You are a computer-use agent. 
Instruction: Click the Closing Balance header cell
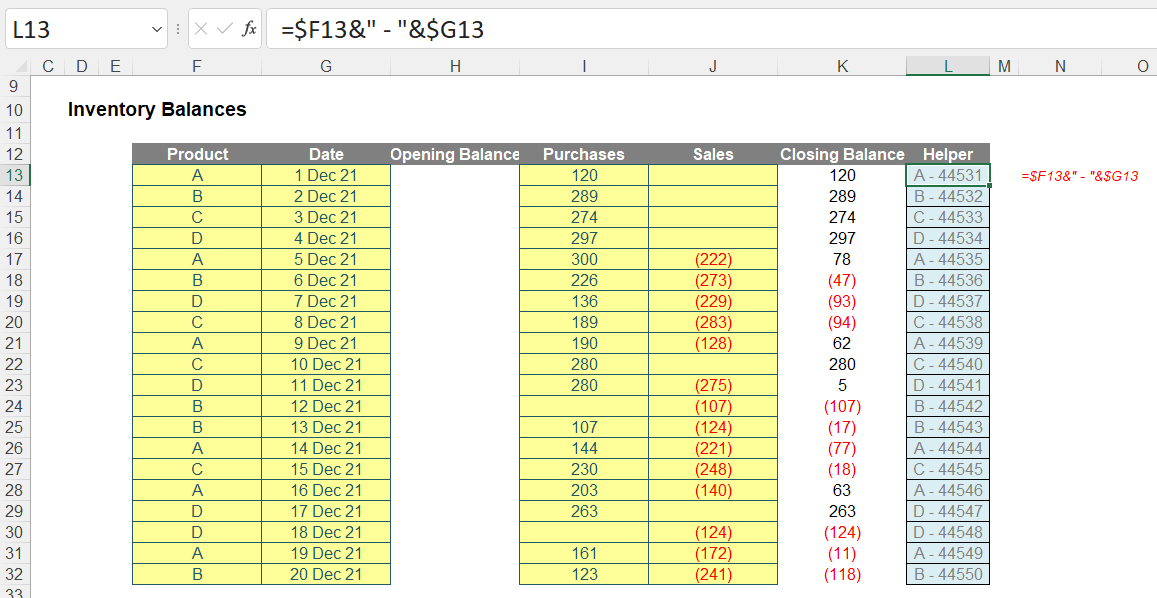coord(842,154)
